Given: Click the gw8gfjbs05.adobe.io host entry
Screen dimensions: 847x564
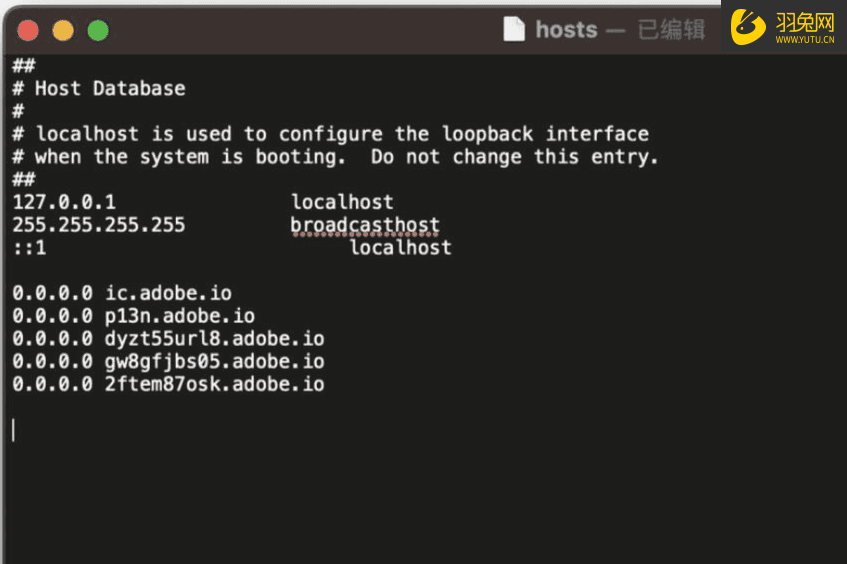Looking at the screenshot, I should click(214, 361).
